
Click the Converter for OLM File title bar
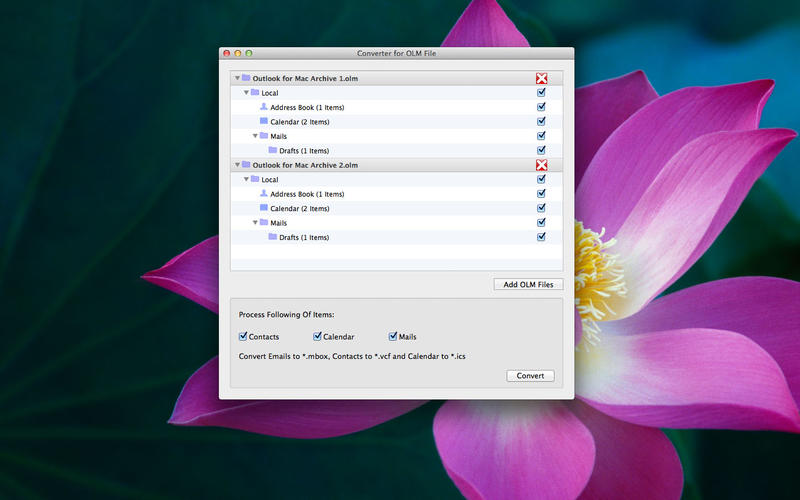(396, 52)
